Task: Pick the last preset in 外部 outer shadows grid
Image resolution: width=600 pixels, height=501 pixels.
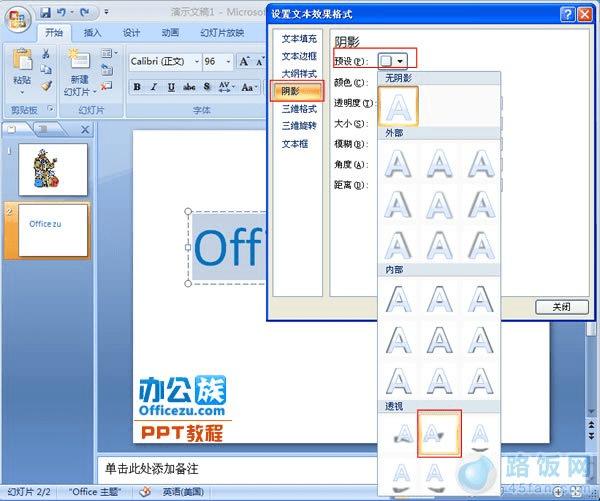Action: tap(481, 245)
